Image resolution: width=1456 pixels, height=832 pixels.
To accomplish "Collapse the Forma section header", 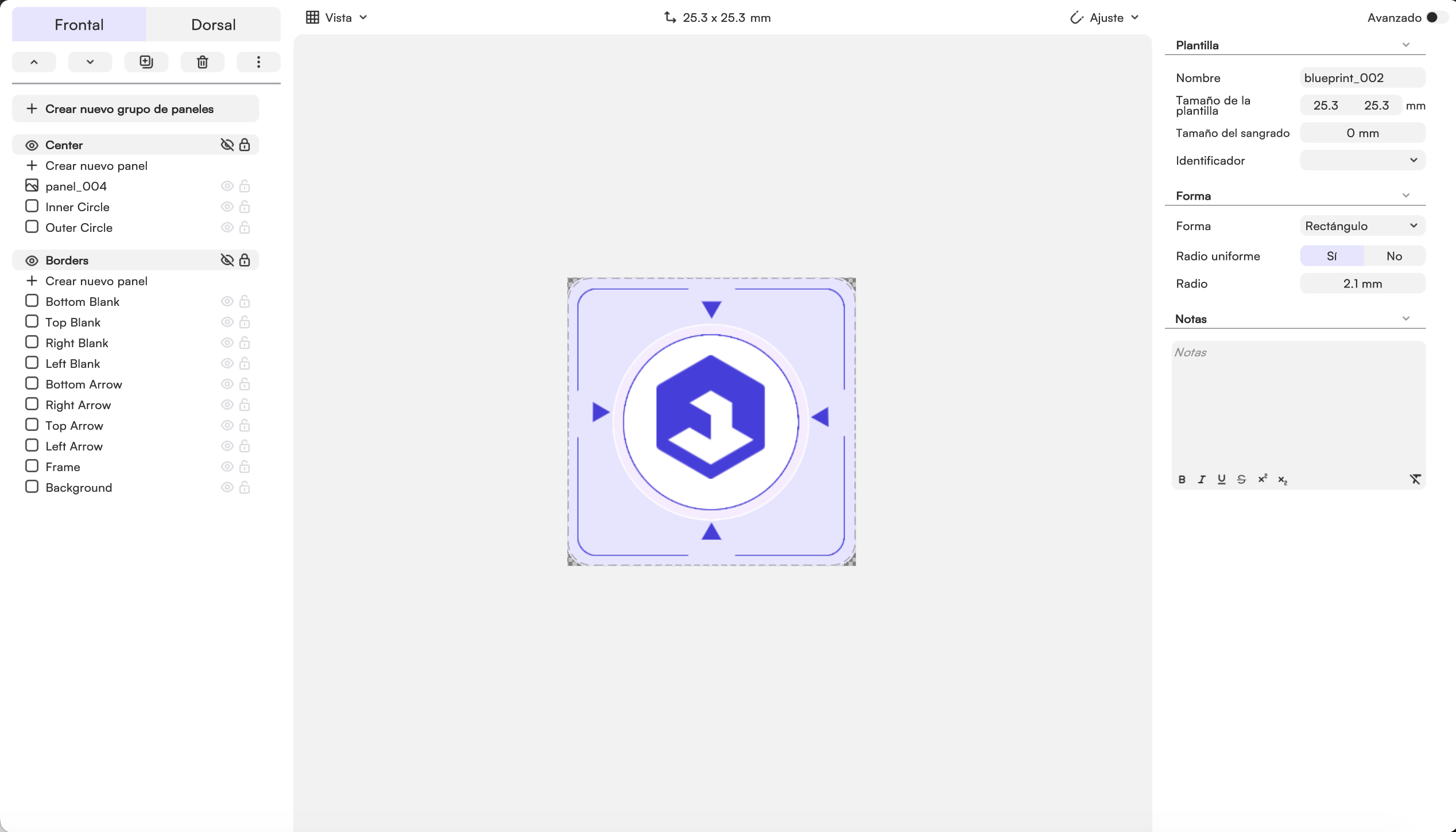I will (x=1405, y=196).
